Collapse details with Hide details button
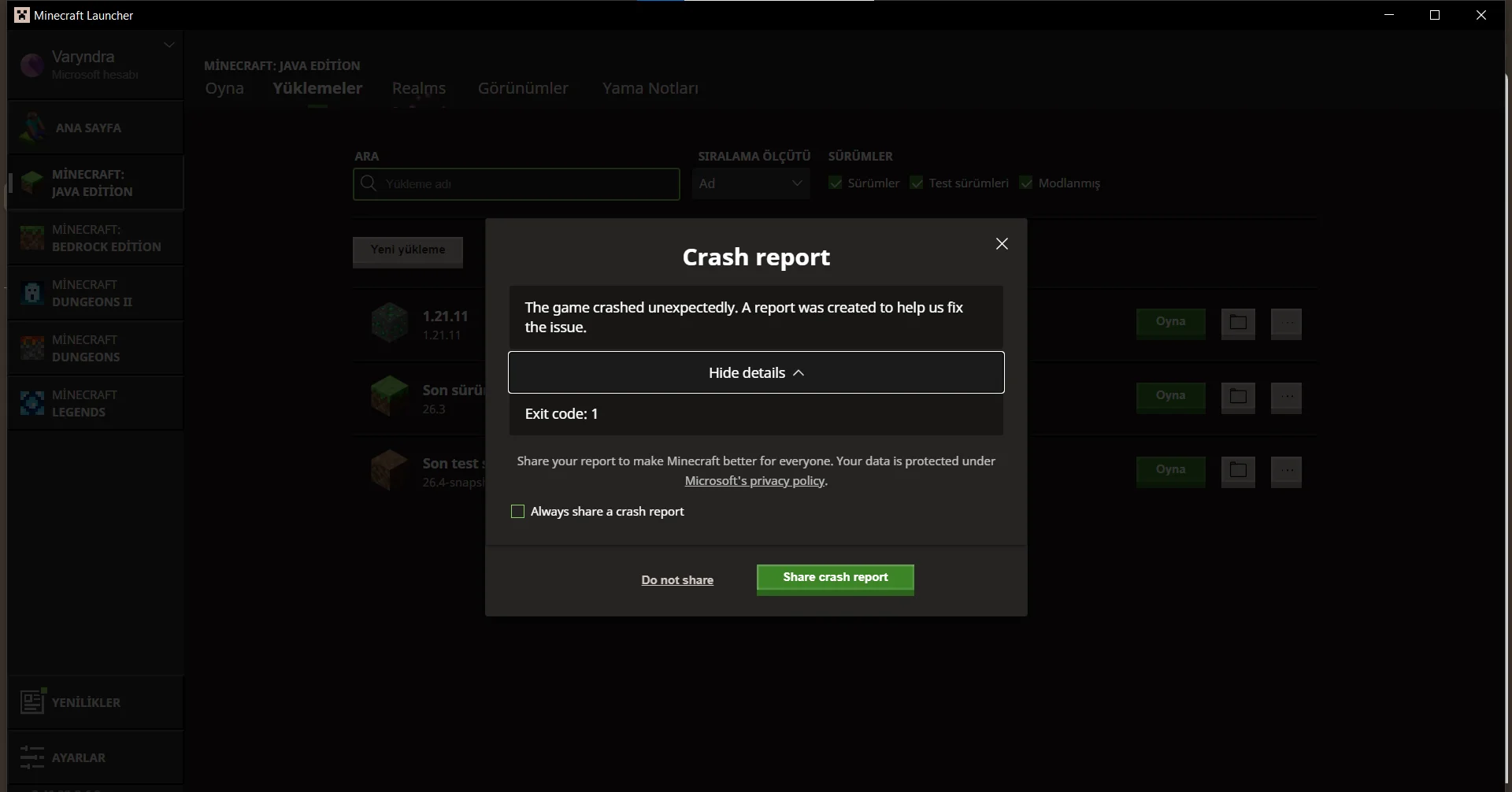 coord(756,372)
